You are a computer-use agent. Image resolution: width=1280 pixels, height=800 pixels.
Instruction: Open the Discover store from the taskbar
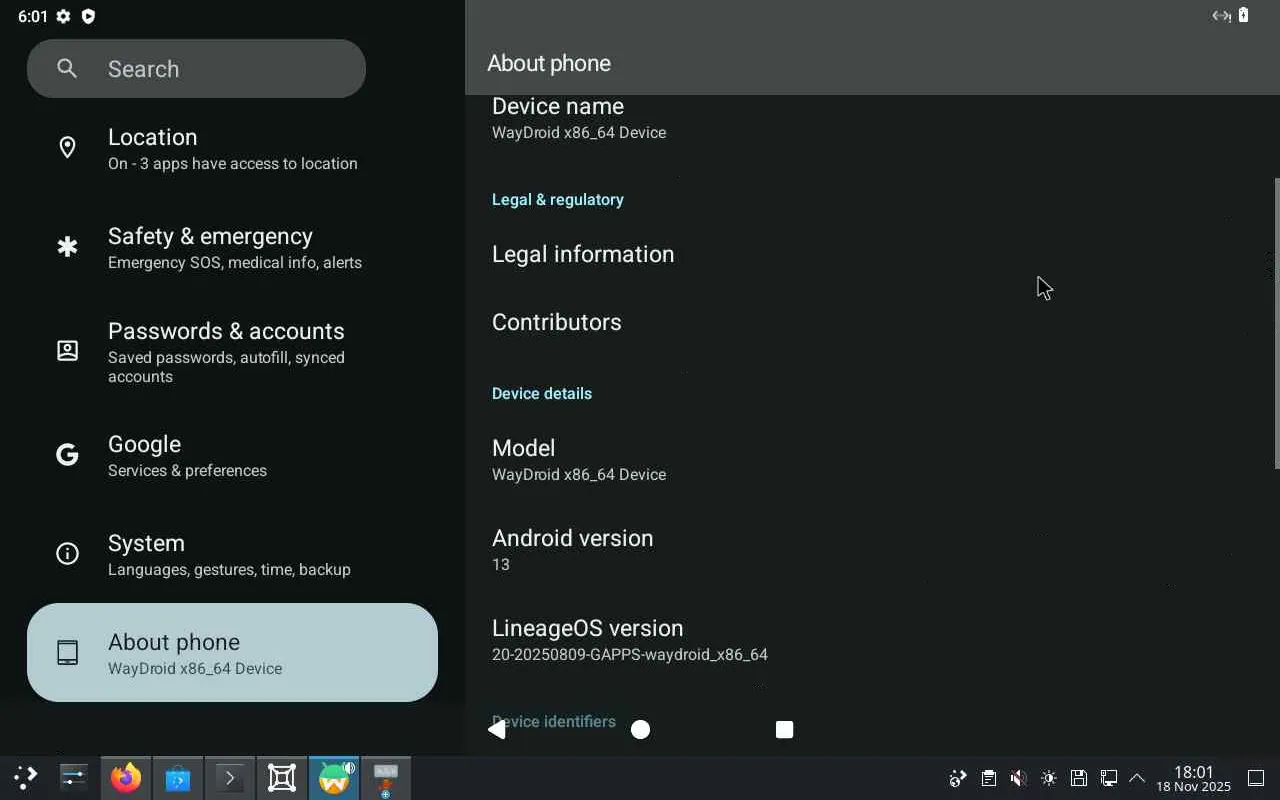pyautogui.click(x=178, y=777)
